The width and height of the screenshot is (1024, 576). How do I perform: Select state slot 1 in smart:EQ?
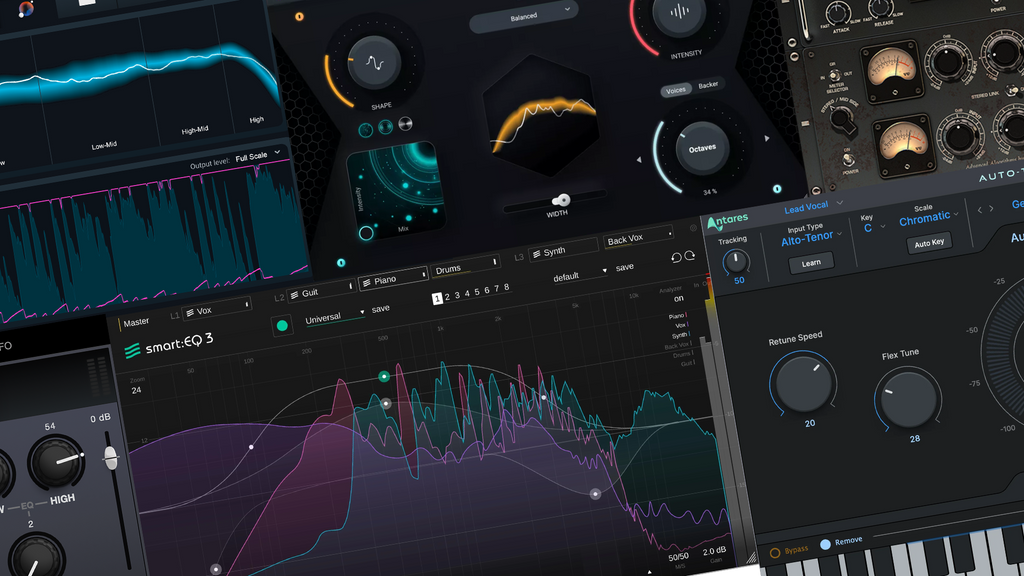tap(438, 298)
